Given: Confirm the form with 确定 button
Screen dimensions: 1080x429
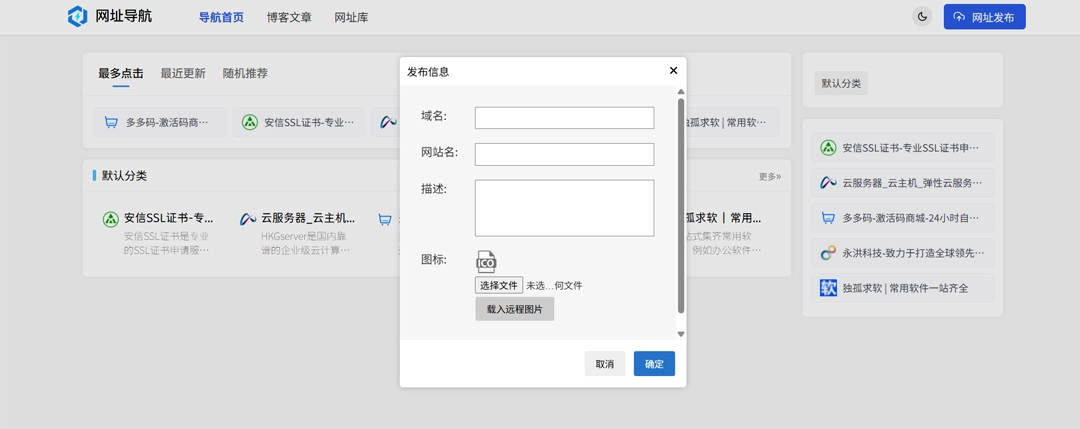Looking at the screenshot, I should (654, 364).
